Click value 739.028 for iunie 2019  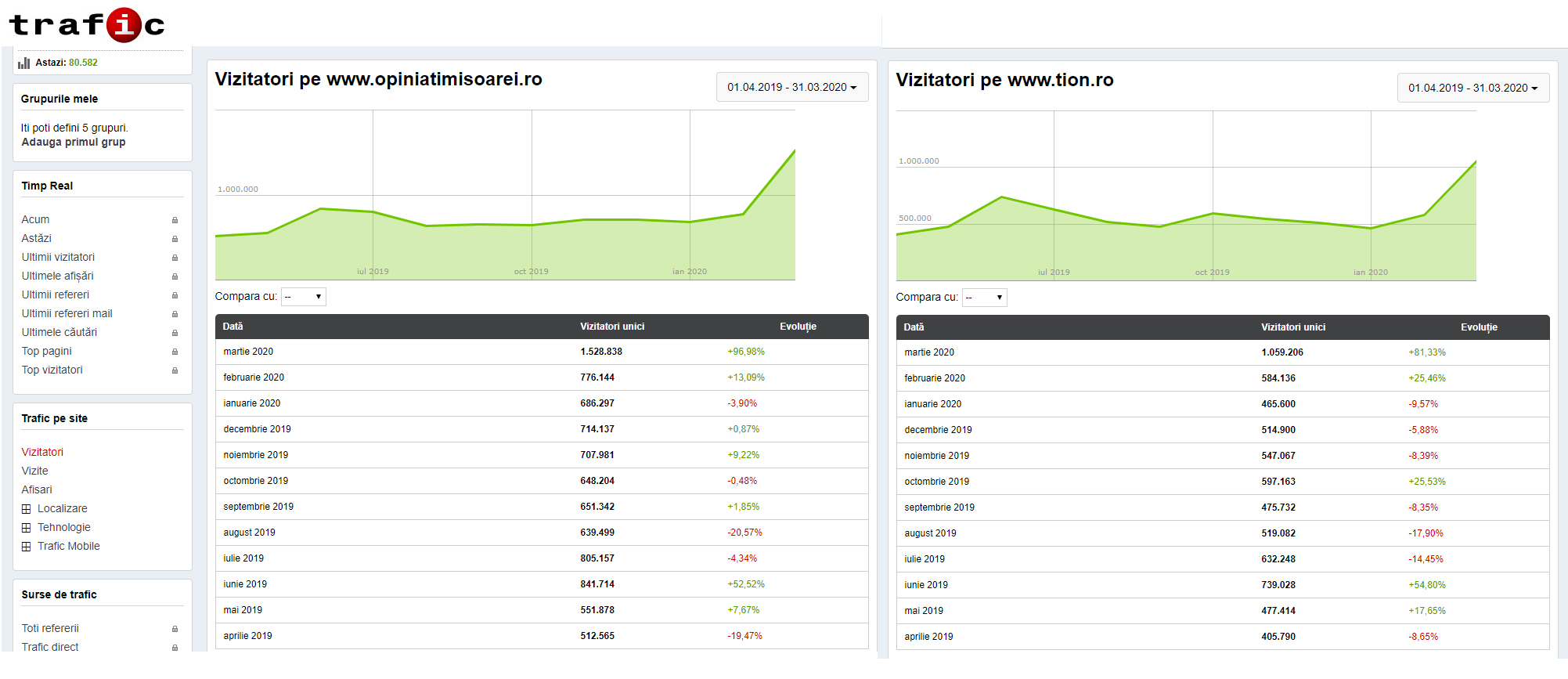click(x=1278, y=585)
